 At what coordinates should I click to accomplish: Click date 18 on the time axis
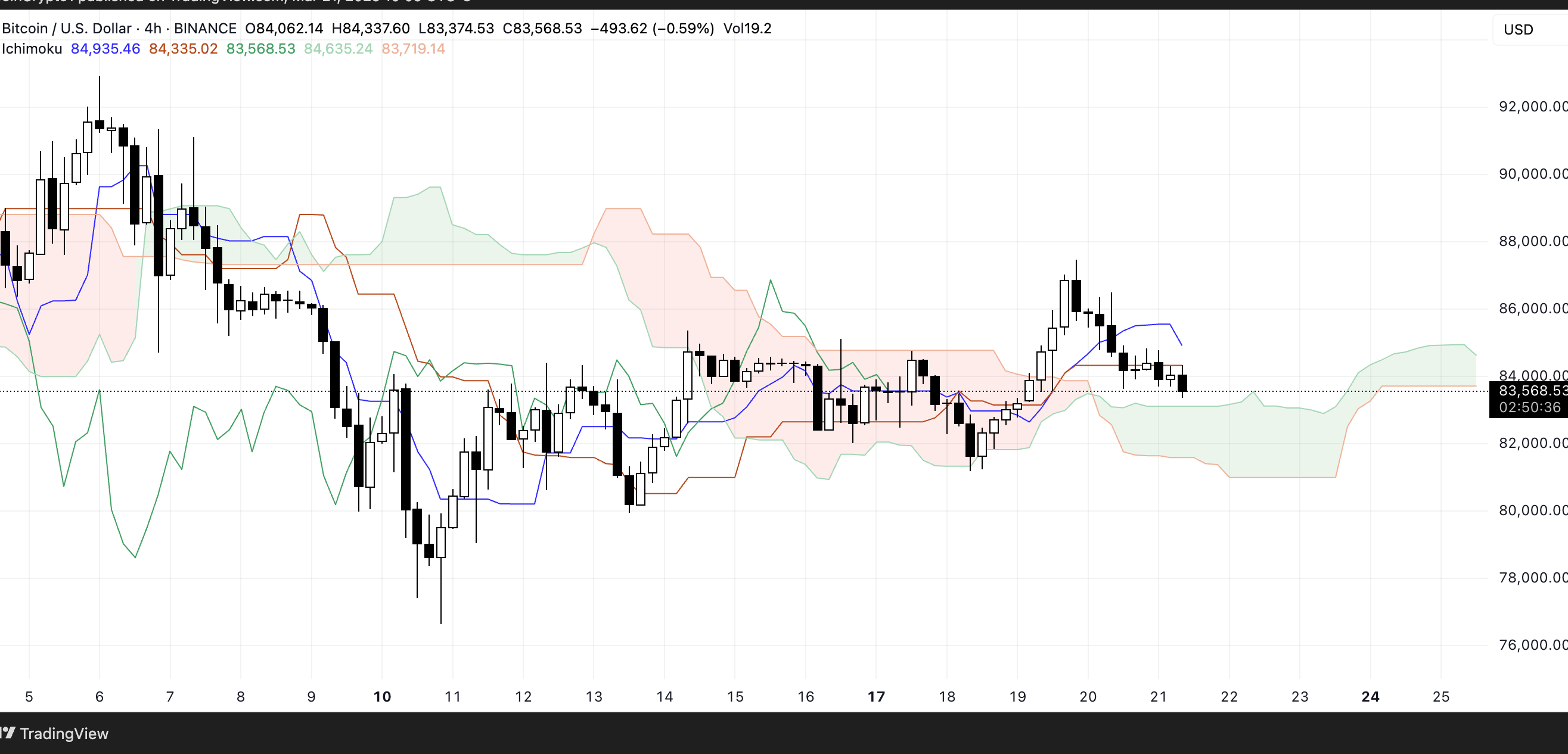click(946, 697)
